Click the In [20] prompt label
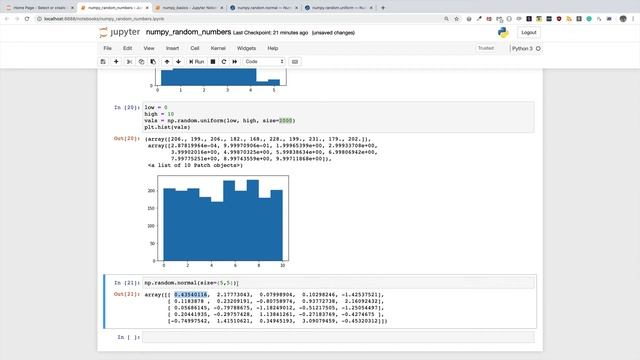The image size is (640, 360). click(x=127, y=107)
